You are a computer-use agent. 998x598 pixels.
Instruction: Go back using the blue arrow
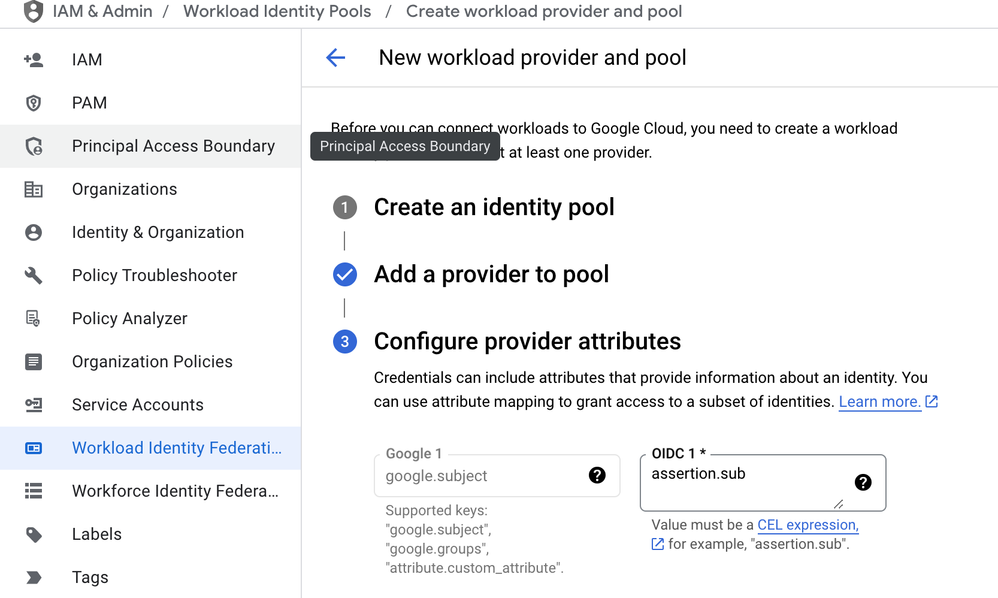[x=335, y=58]
